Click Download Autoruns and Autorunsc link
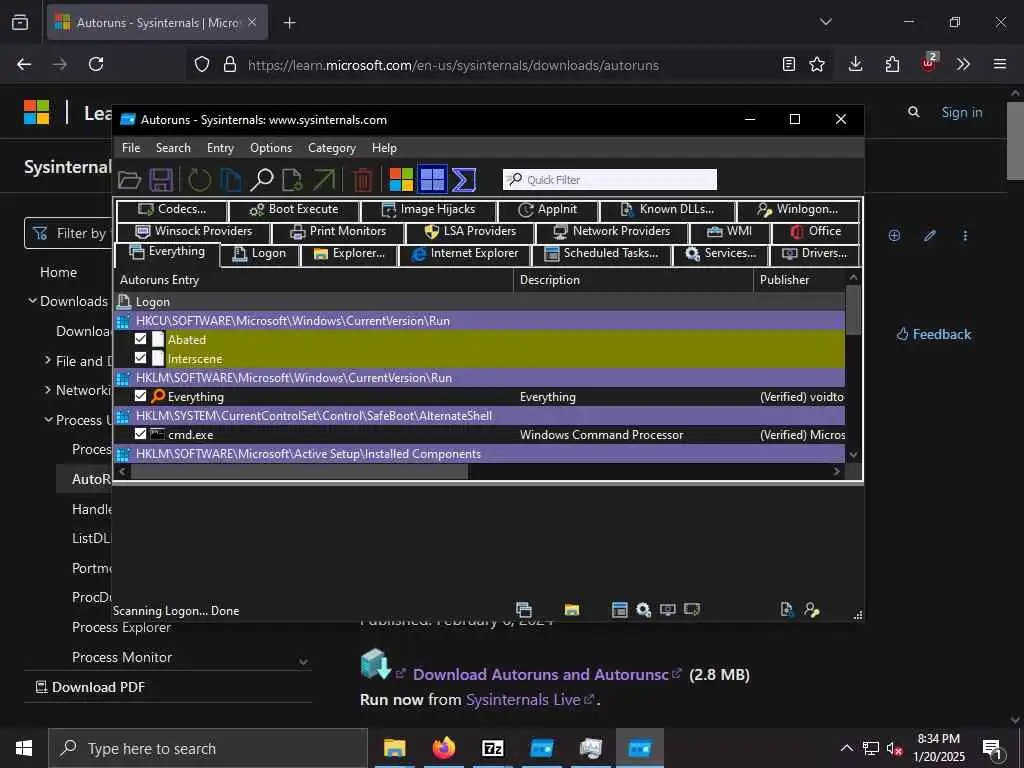Screen dimensions: 1024x768 (x=541, y=675)
